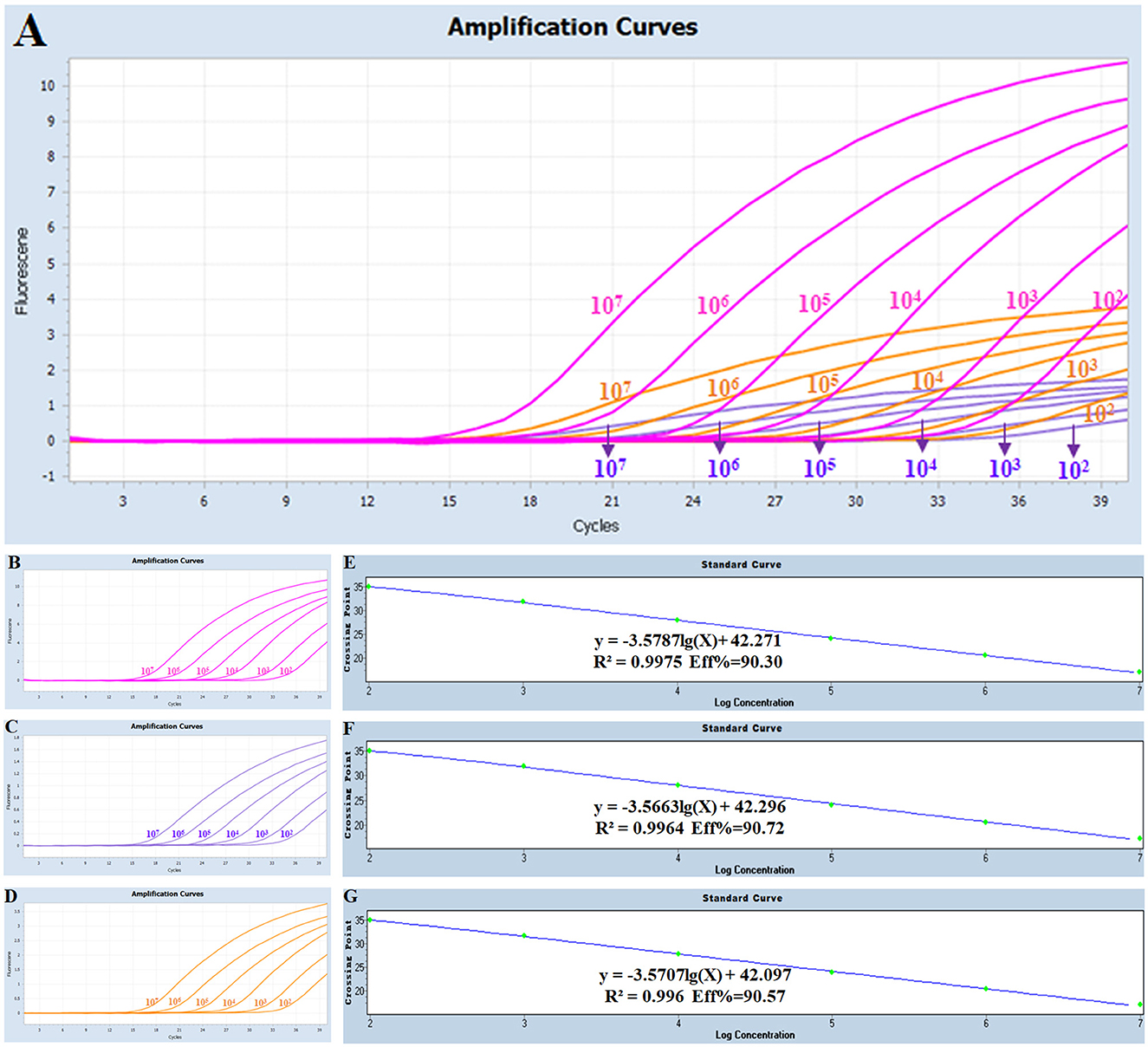Screen dimensions: 1148x1047
Task: Click the pink 10^7 label in panel B
Action: [148, 672]
